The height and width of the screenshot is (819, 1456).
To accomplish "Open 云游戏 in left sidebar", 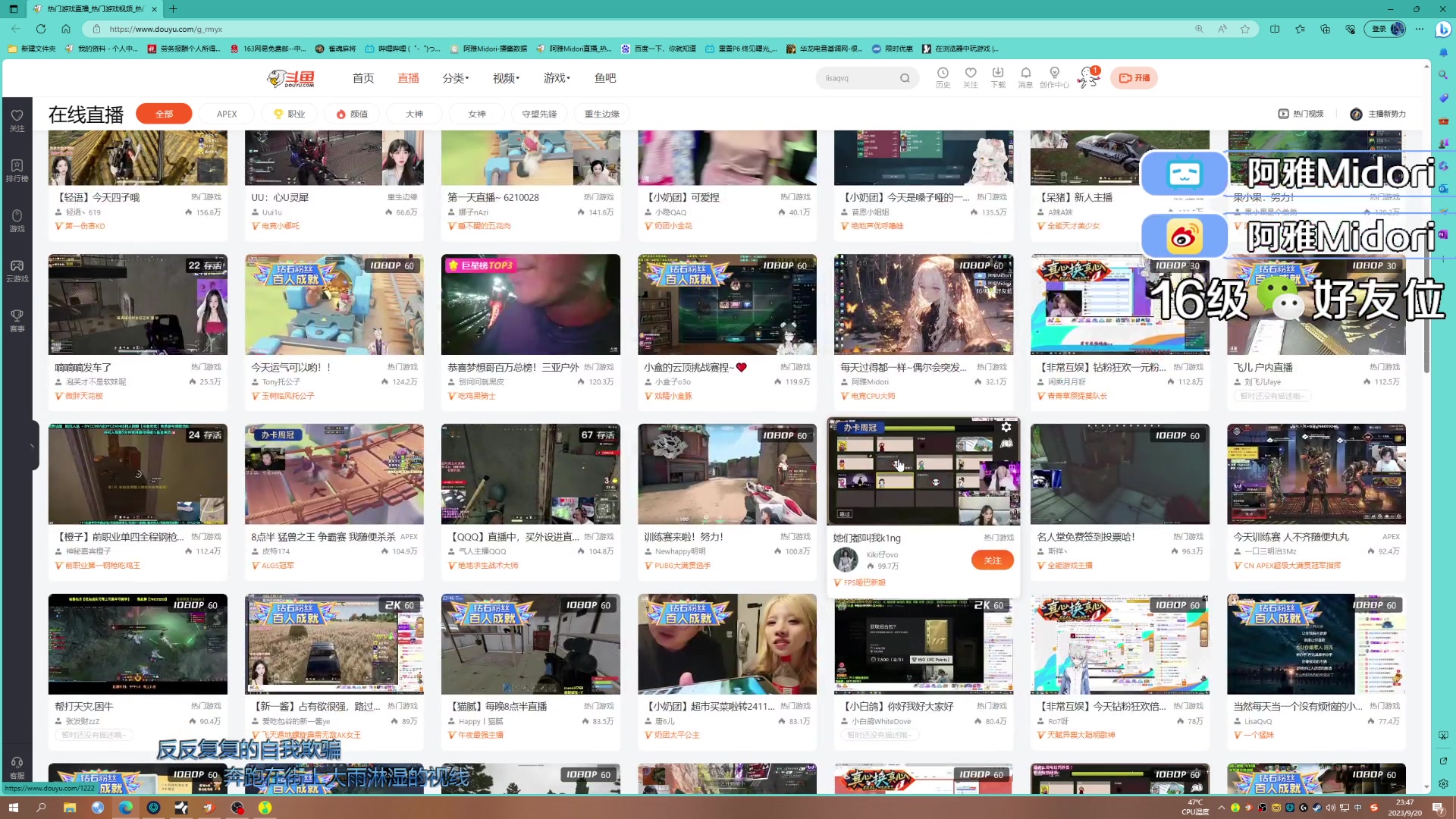I will [17, 270].
